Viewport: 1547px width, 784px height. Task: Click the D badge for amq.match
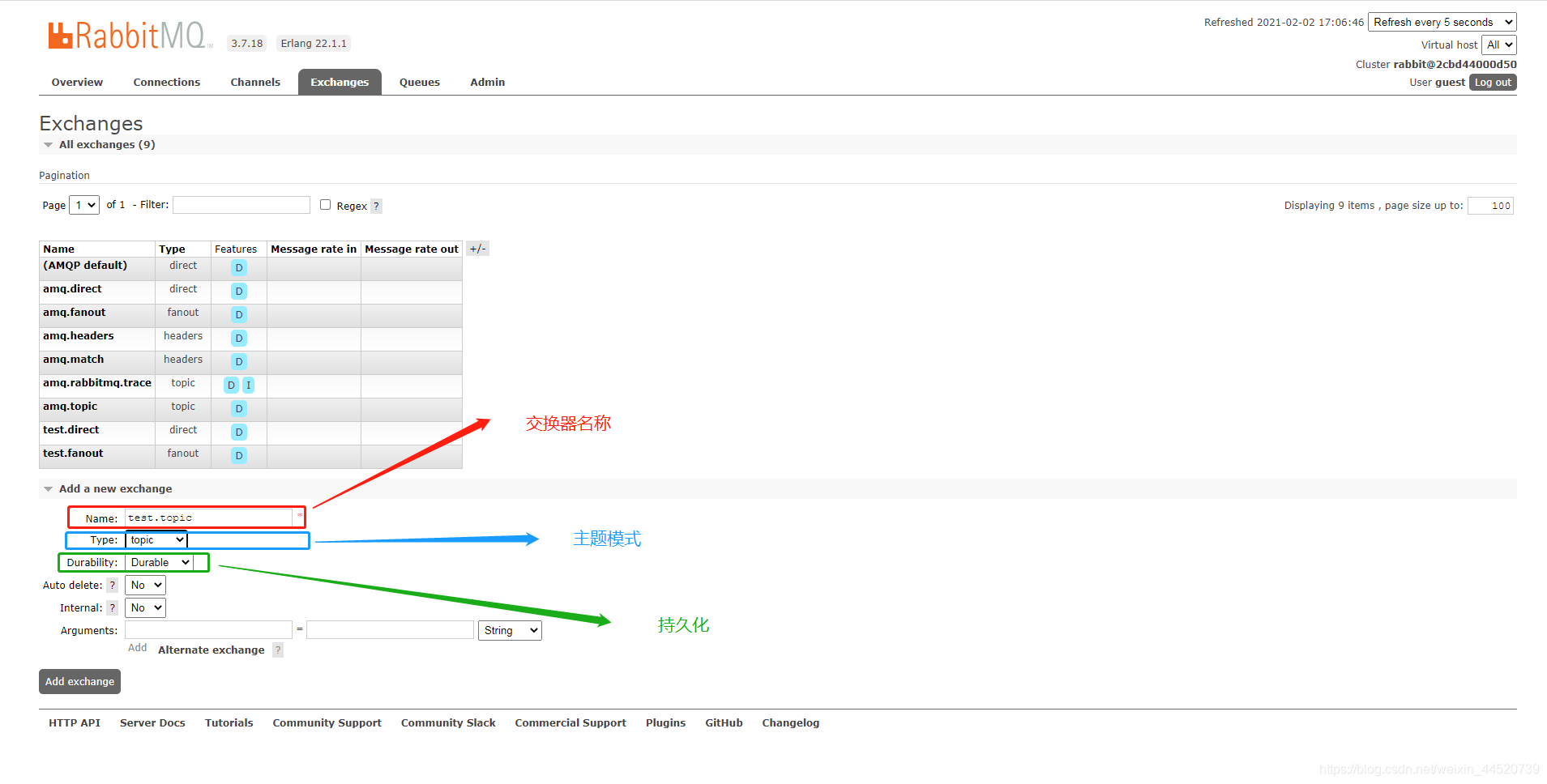tap(239, 361)
